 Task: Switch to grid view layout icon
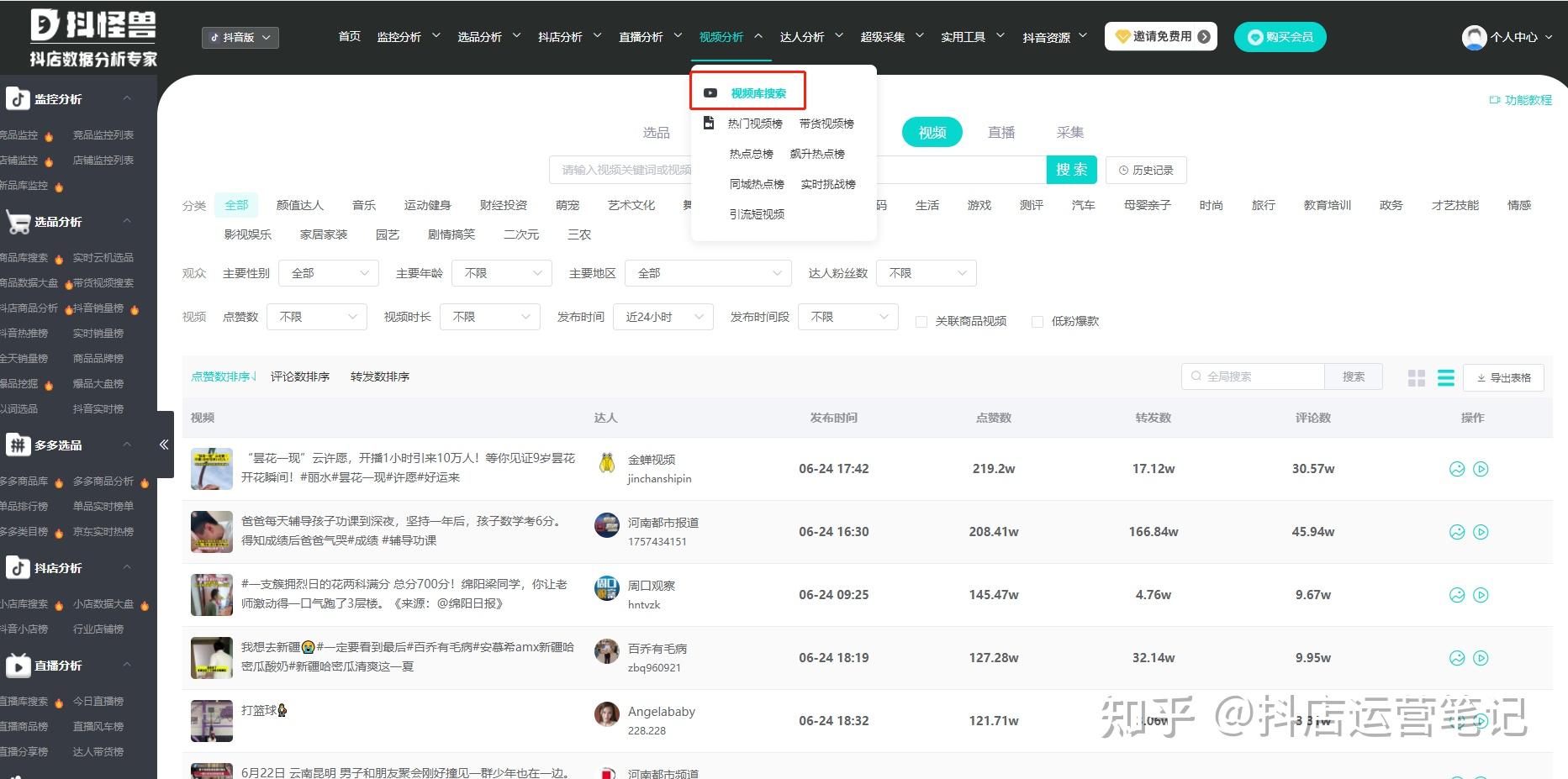point(1417,378)
